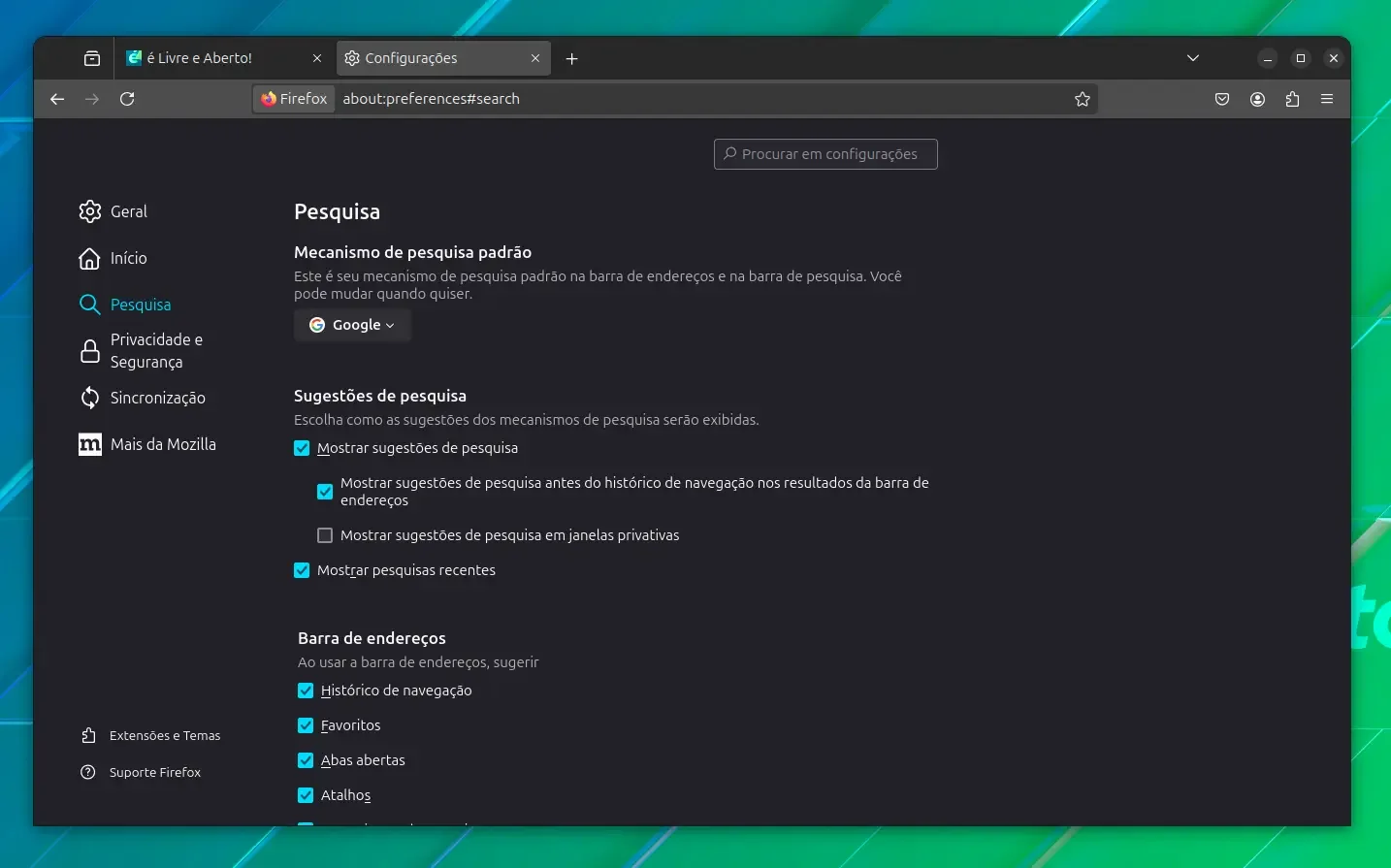Uncheck Abas abertas option
Image resolution: width=1391 pixels, height=868 pixels.
click(306, 760)
